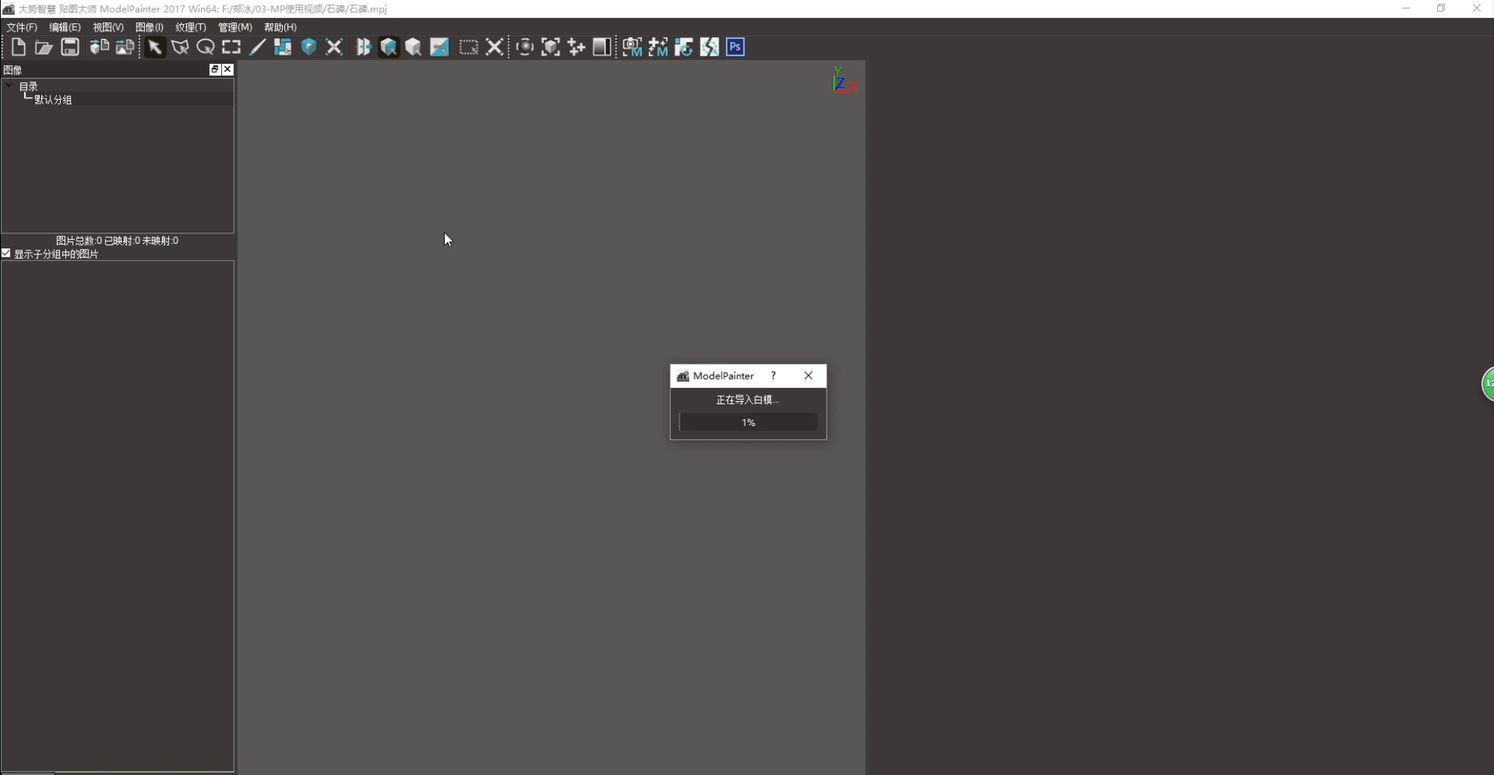Select the line drawing tool
The height and width of the screenshot is (775, 1494).
click(257, 47)
